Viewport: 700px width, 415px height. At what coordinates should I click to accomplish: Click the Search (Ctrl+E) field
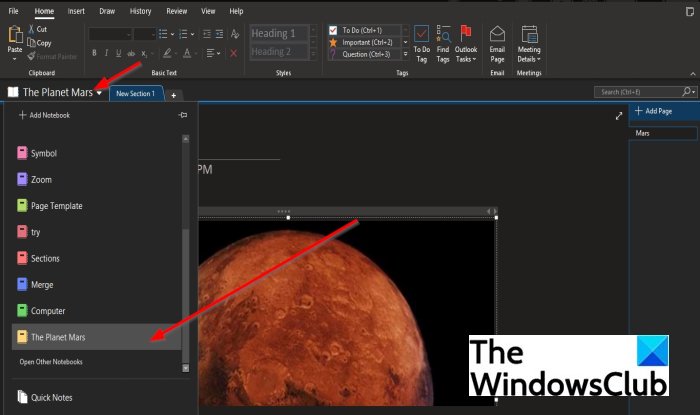pyautogui.click(x=638, y=92)
